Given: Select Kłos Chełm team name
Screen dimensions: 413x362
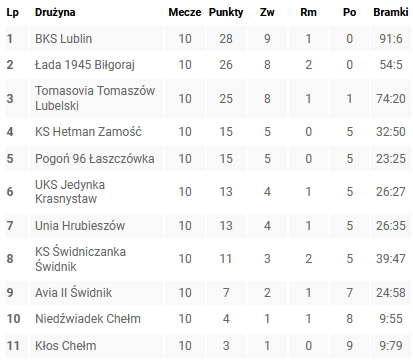Looking at the screenshot, I should [66, 346].
